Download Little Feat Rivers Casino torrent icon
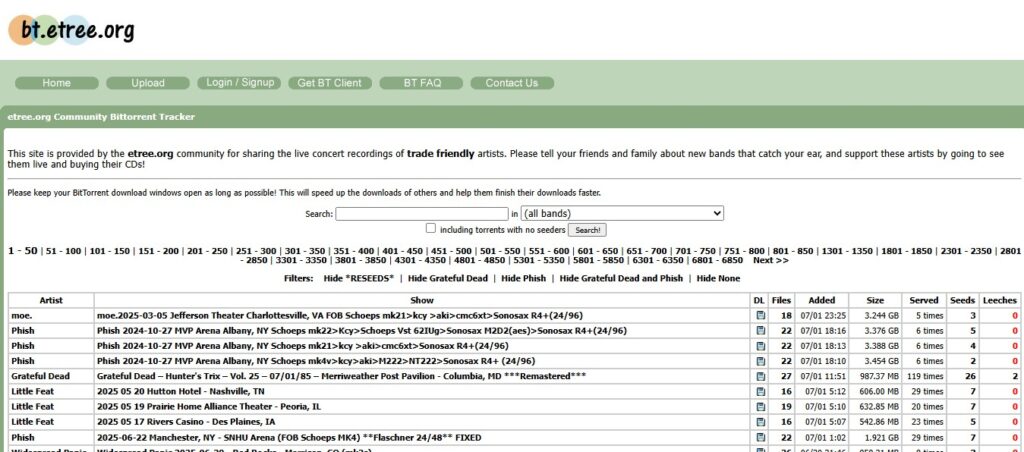The width and height of the screenshot is (1024, 452). [760, 422]
